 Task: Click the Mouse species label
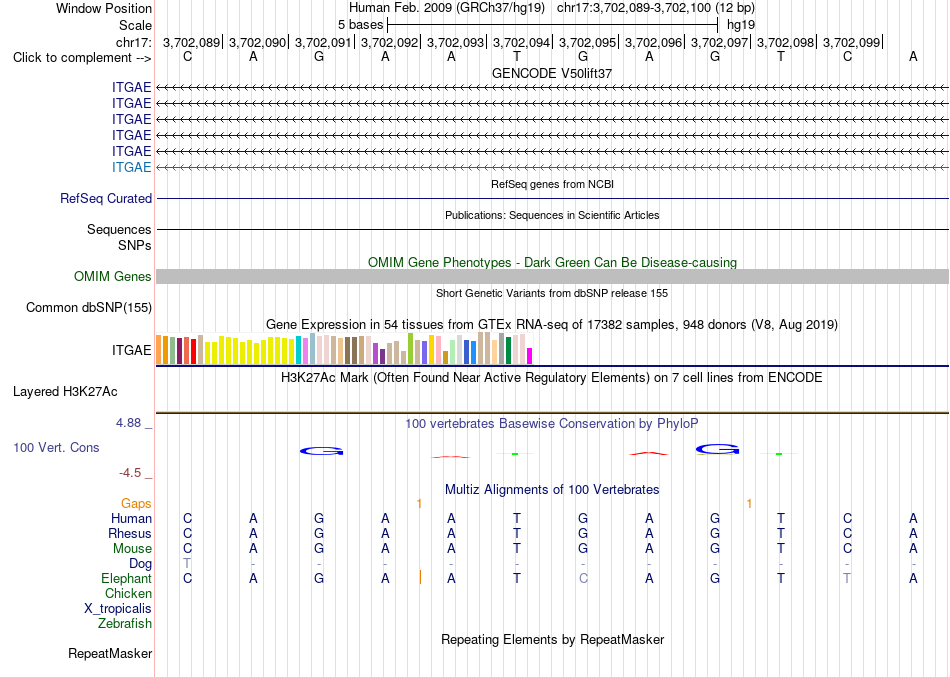132,549
